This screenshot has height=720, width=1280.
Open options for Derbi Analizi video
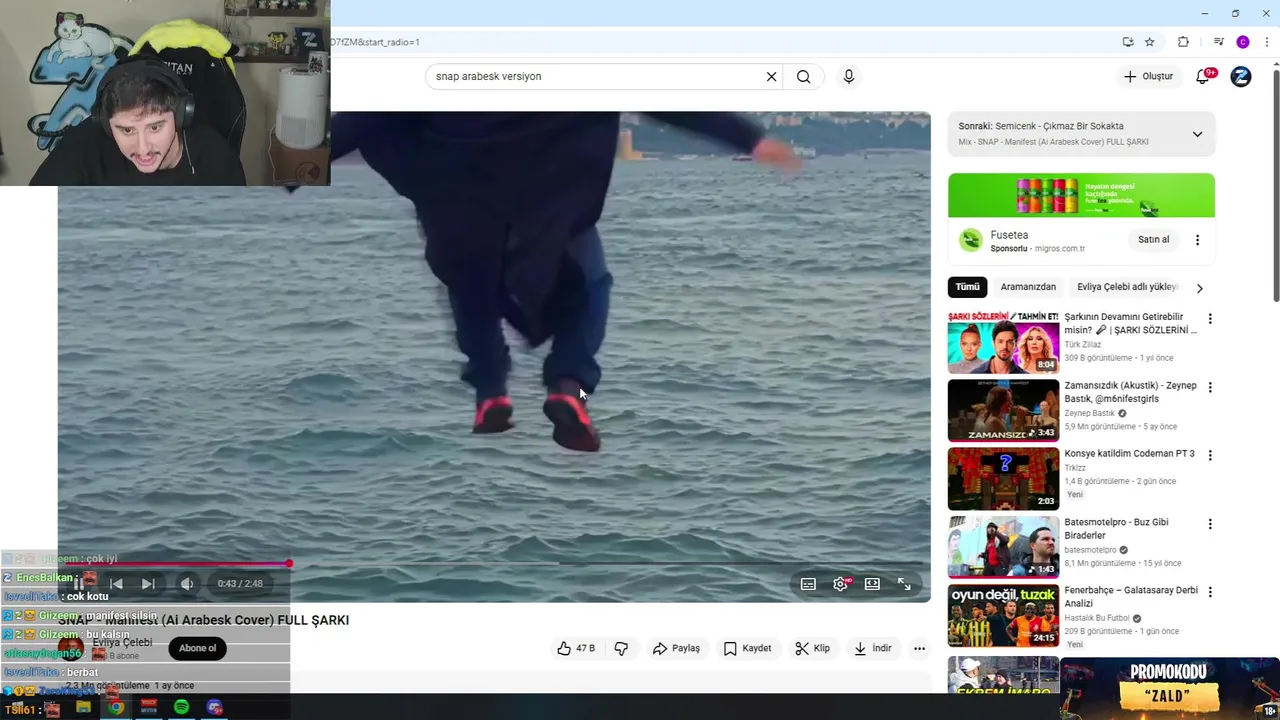(x=1210, y=592)
